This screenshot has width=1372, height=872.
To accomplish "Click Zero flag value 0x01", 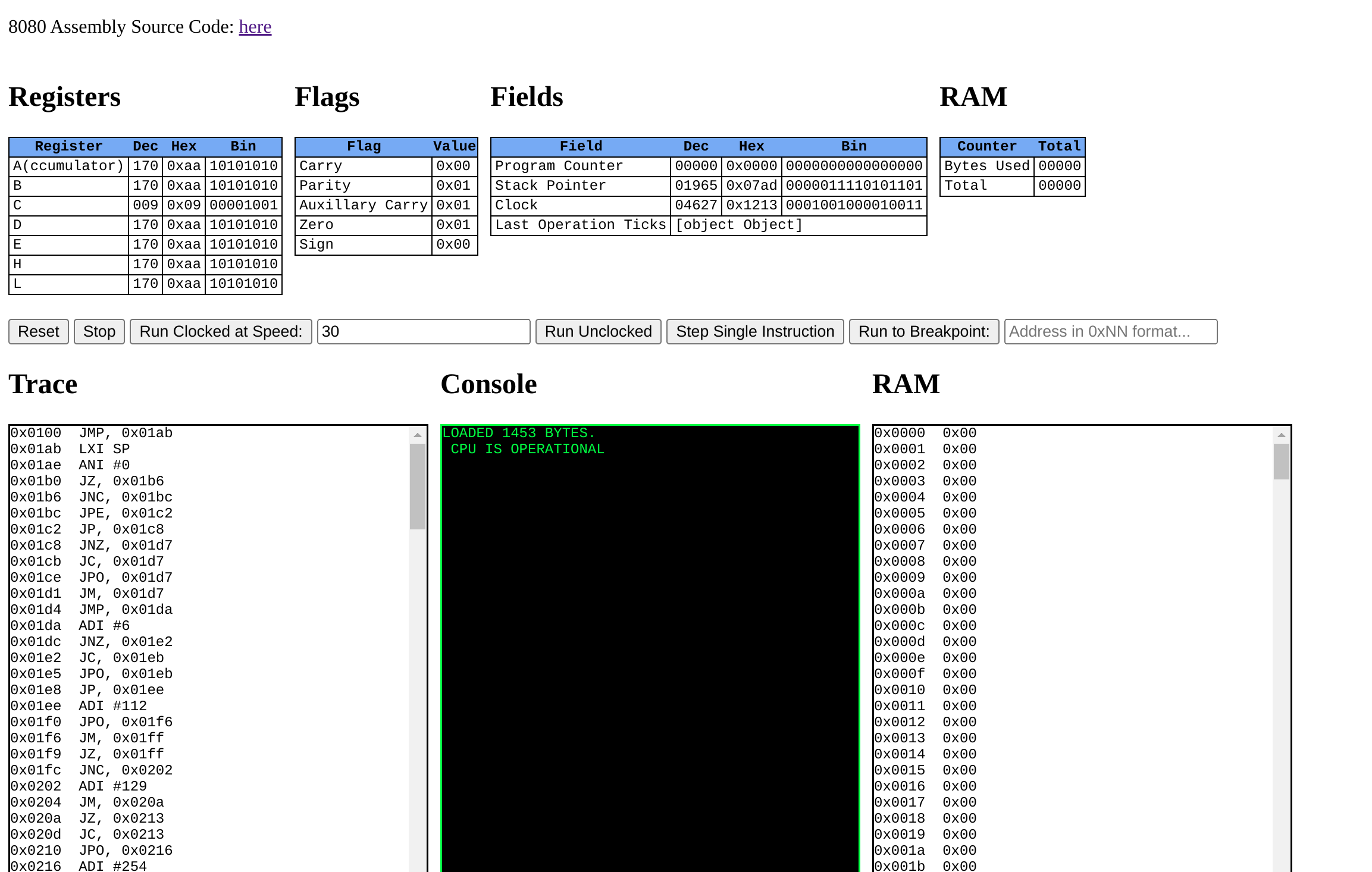I will point(452,224).
